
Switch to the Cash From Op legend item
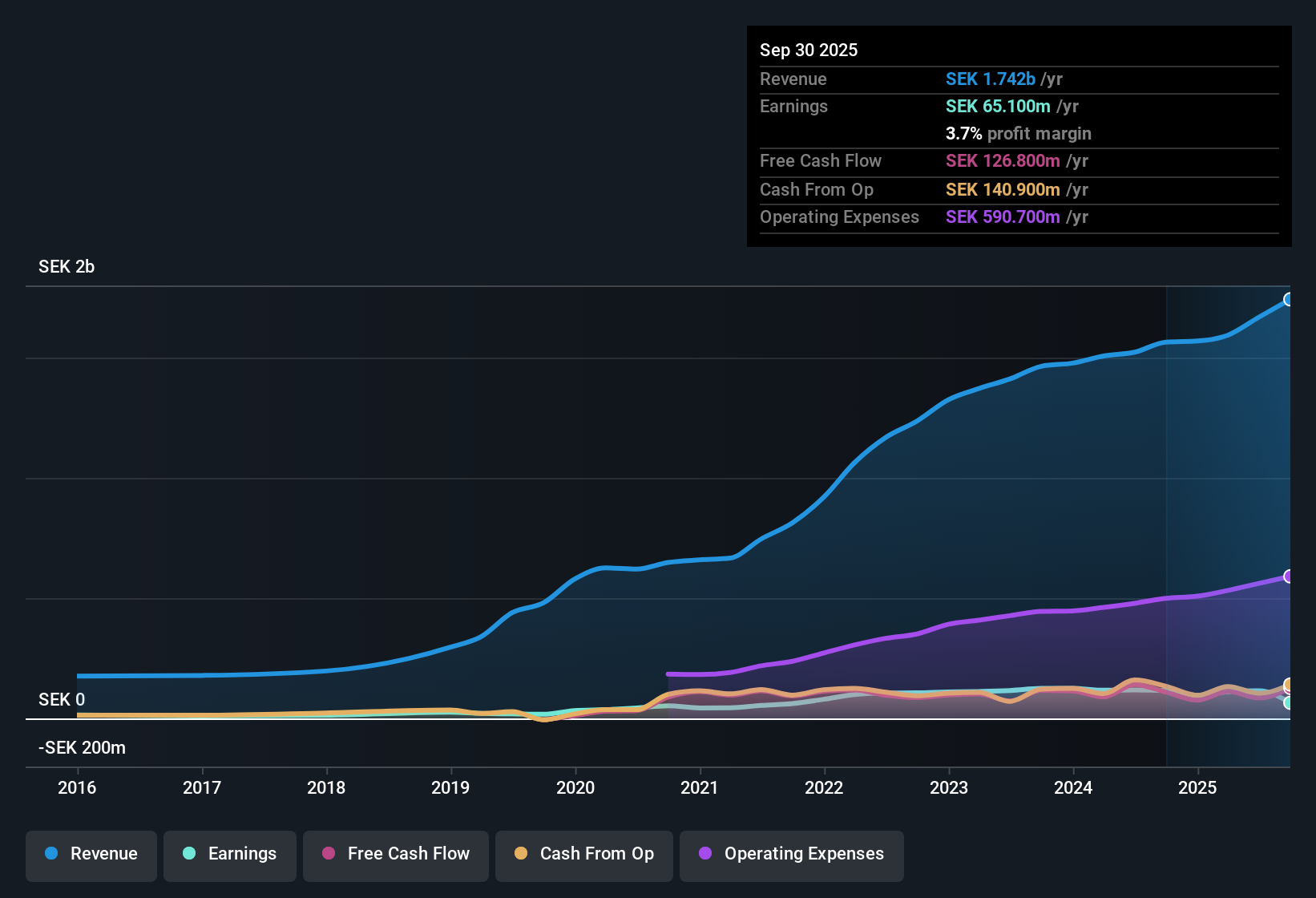583,854
